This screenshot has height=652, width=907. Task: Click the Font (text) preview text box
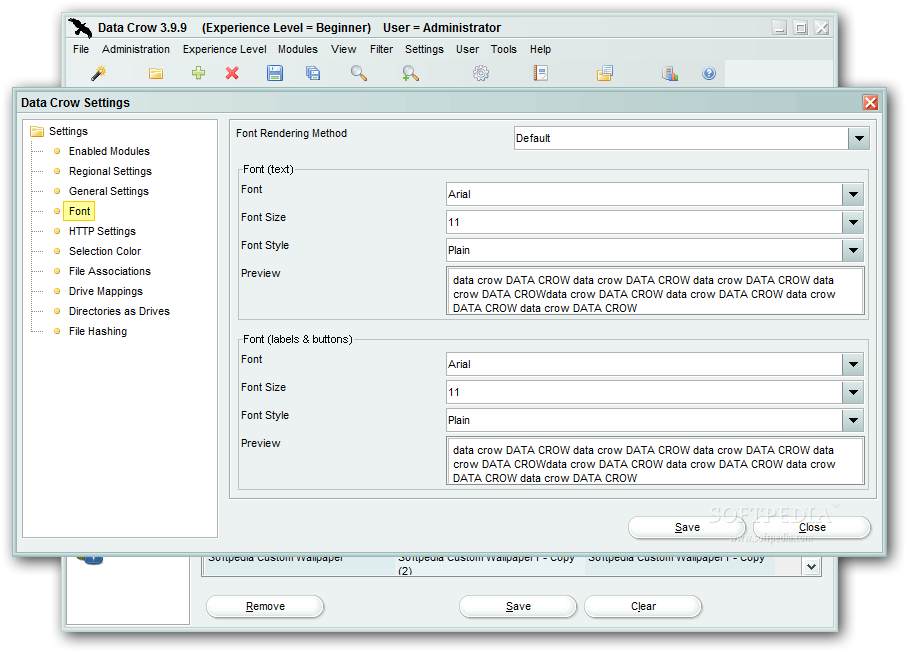point(655,291)
